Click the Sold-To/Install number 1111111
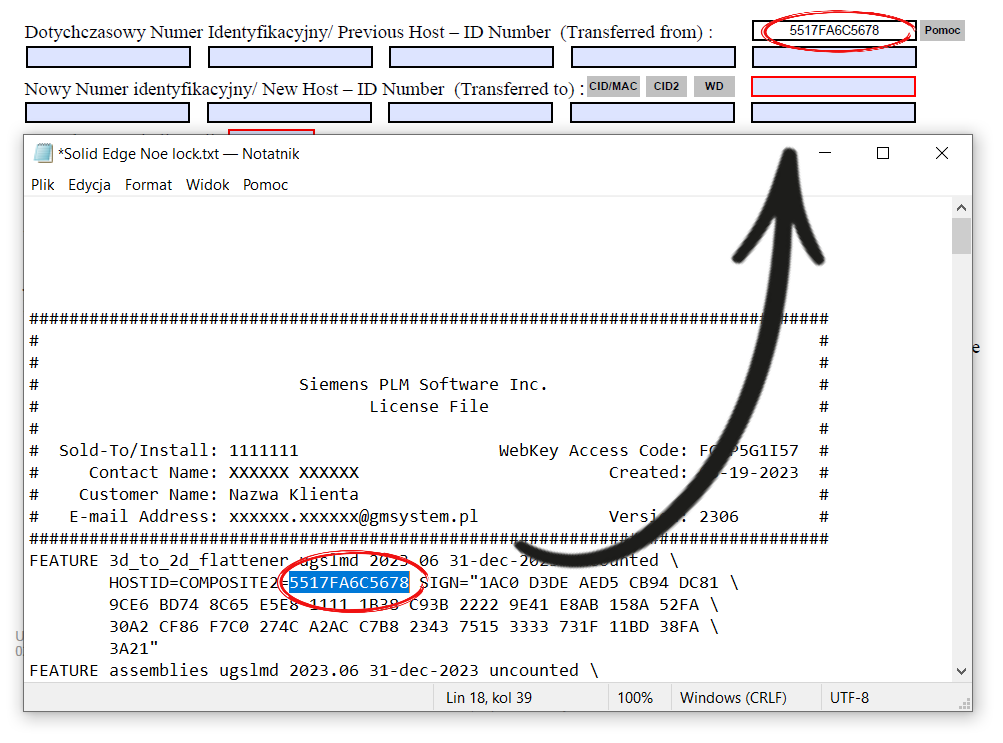This screenshot has width=1003, height=743. [264, 451]
